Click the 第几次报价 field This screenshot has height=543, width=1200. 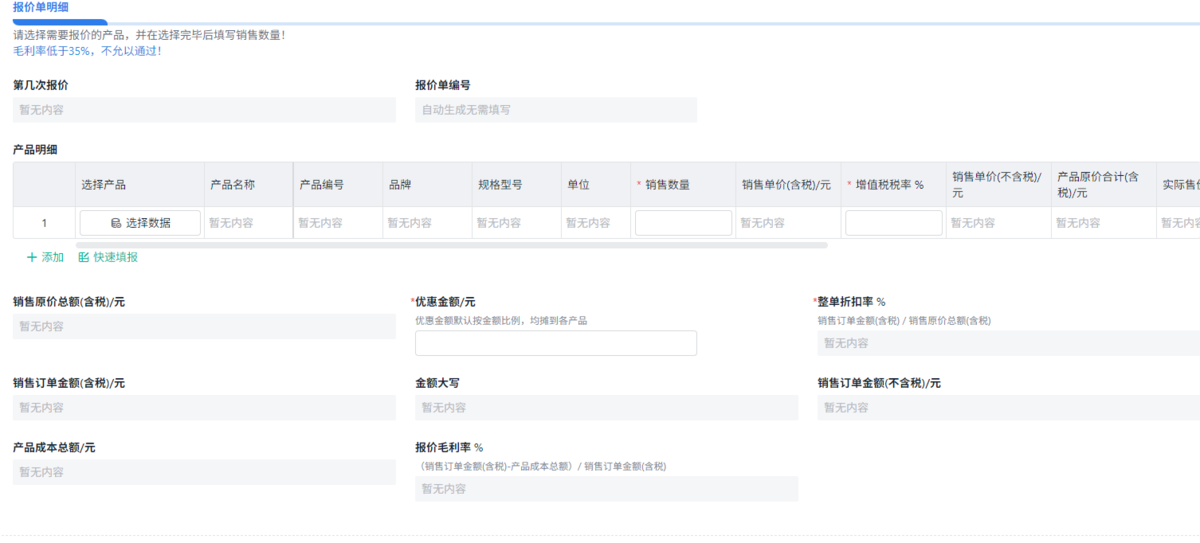(204, 110)
